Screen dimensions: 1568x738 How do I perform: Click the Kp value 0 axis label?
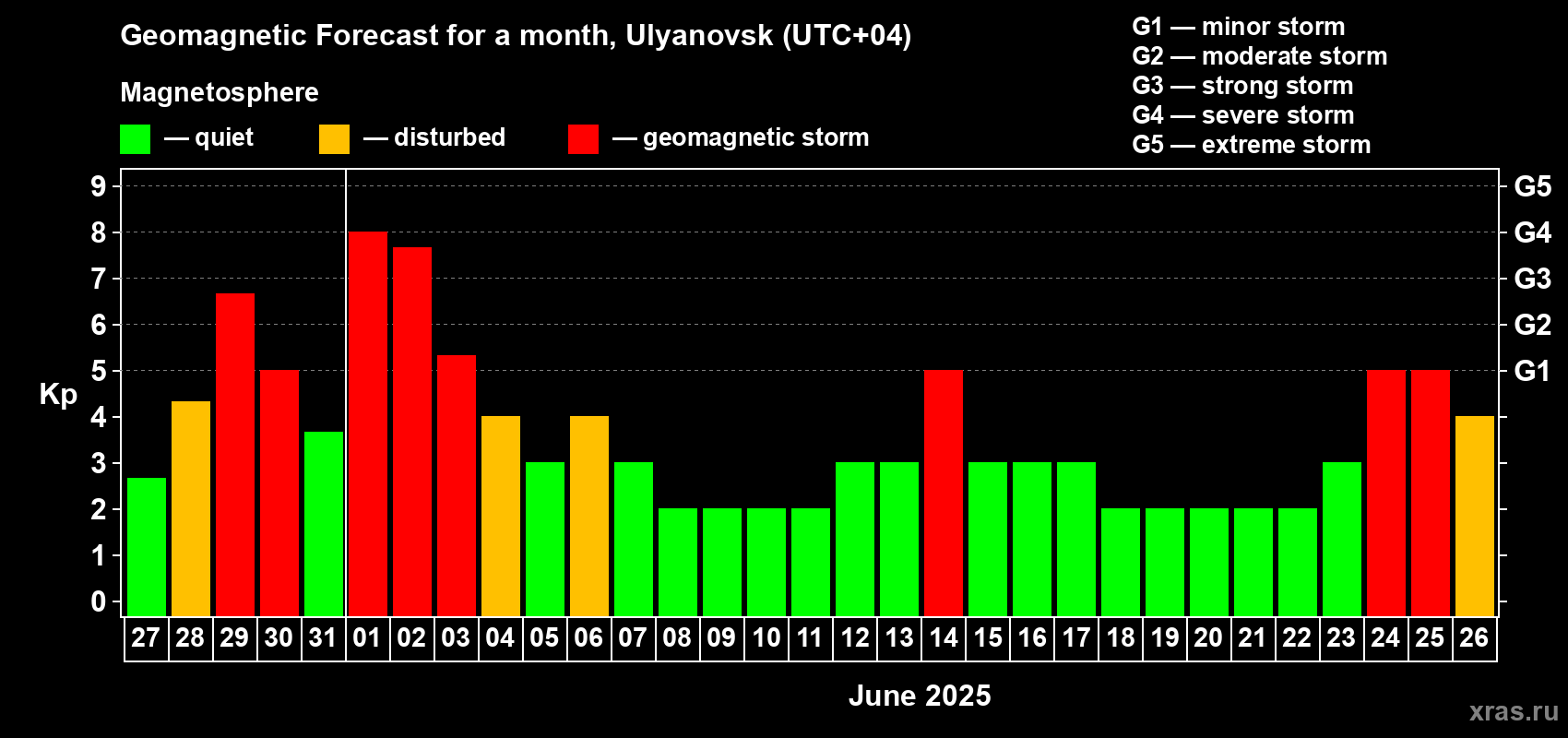pos(99,601)
